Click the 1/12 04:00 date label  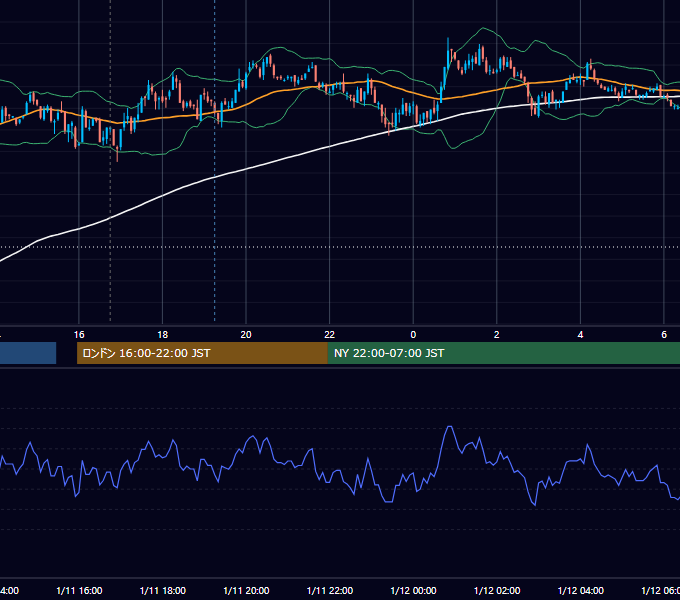pyautogui.click(x=581, y=591)
